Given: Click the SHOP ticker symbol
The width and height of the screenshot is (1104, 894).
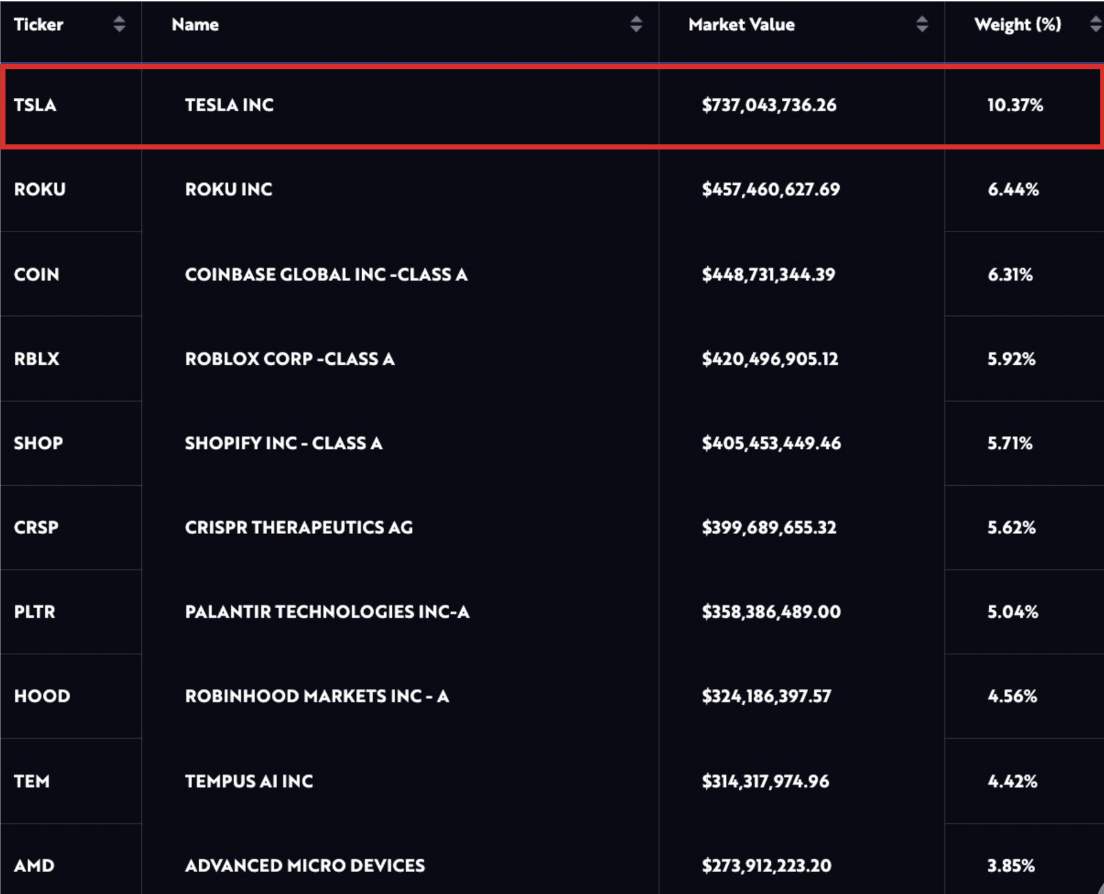Looking at the screenshot, I should [38, 443].
